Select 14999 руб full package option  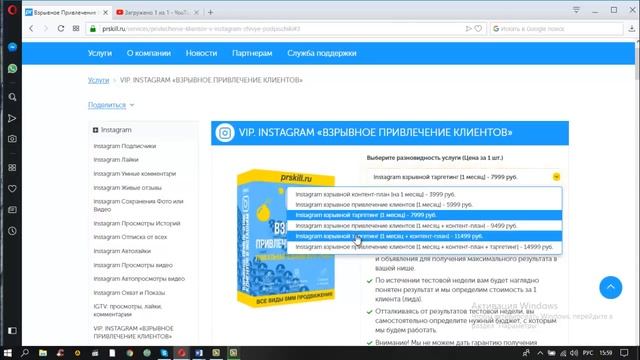[x=424, y=247]
